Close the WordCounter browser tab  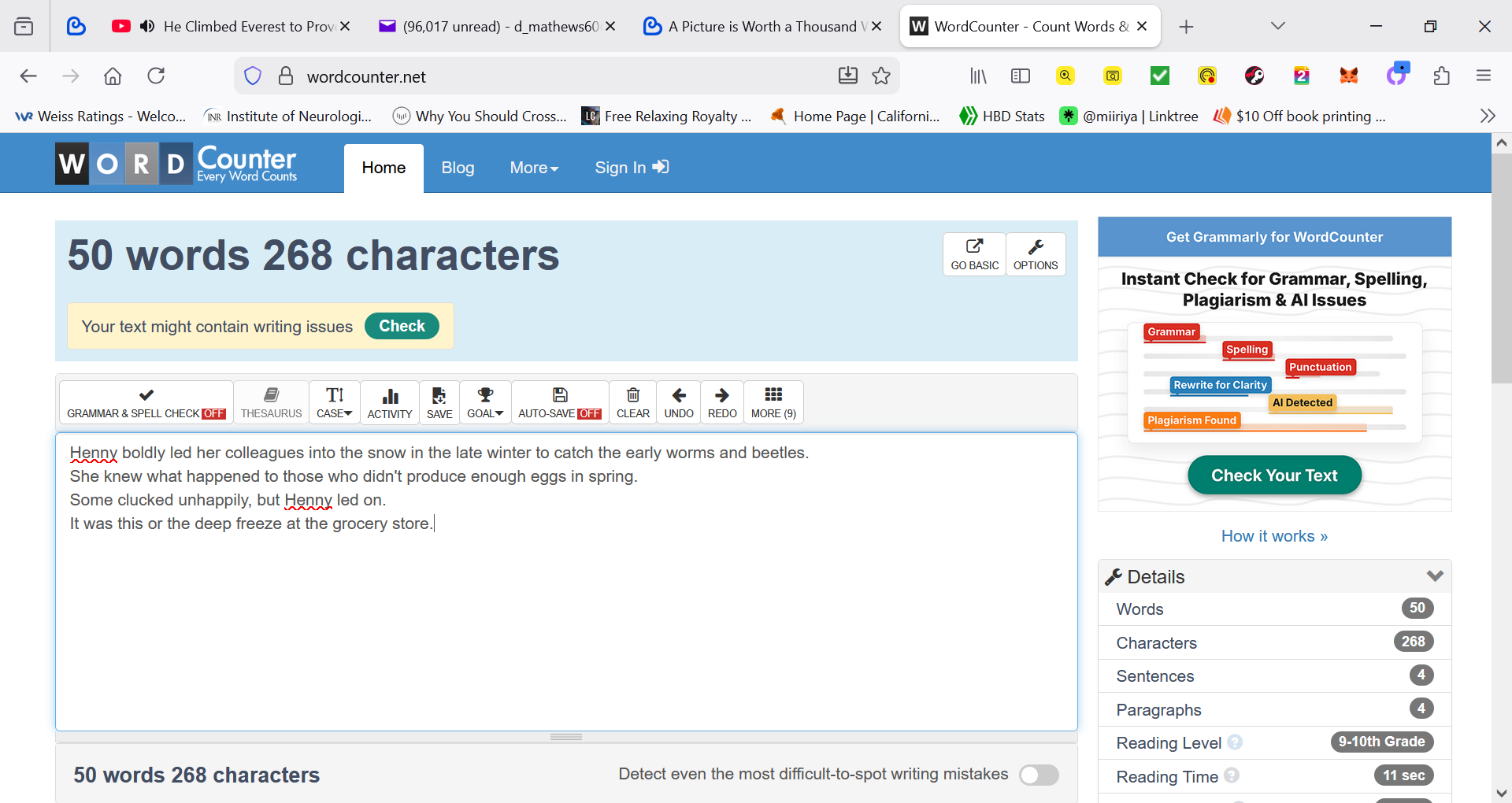coord(1142,26)
